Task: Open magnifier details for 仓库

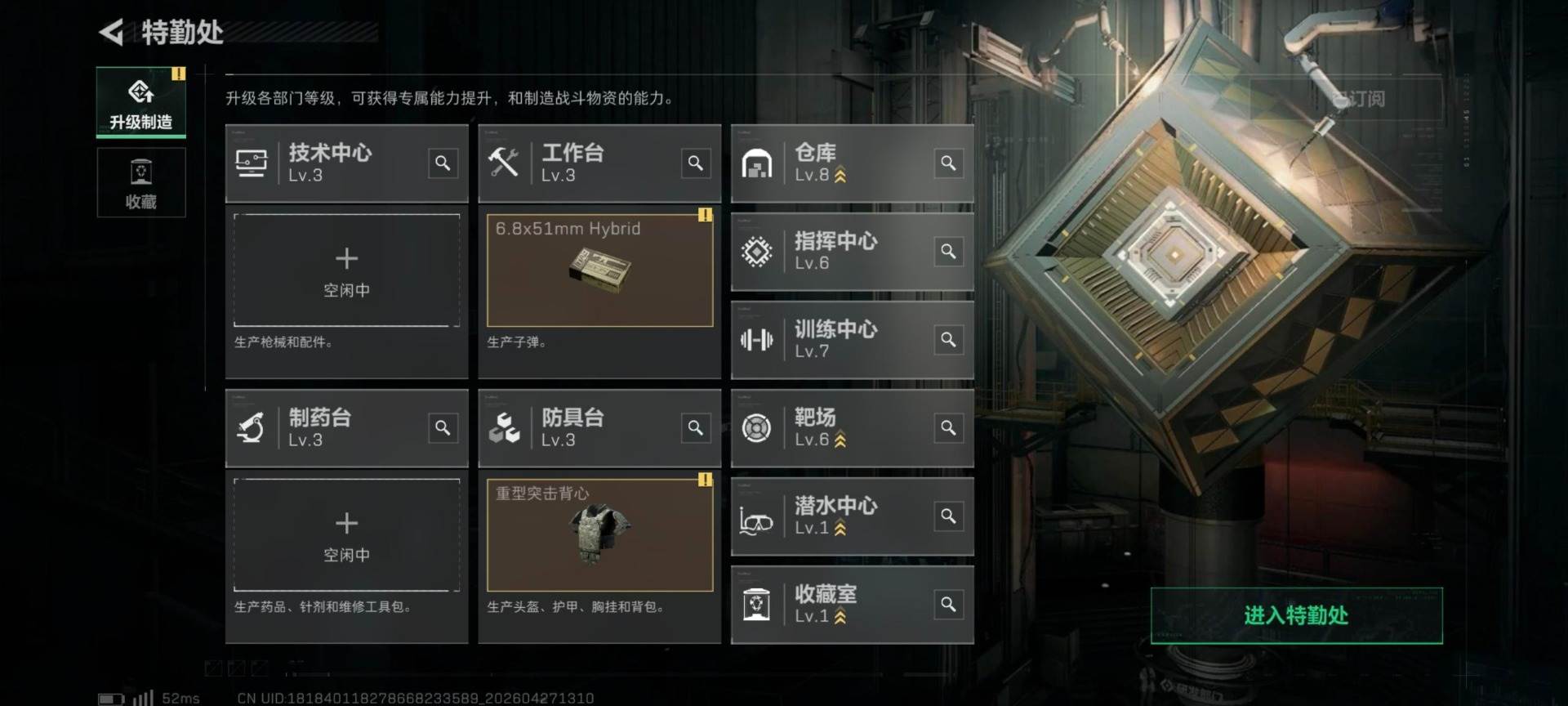Action: tap(948, 163)
